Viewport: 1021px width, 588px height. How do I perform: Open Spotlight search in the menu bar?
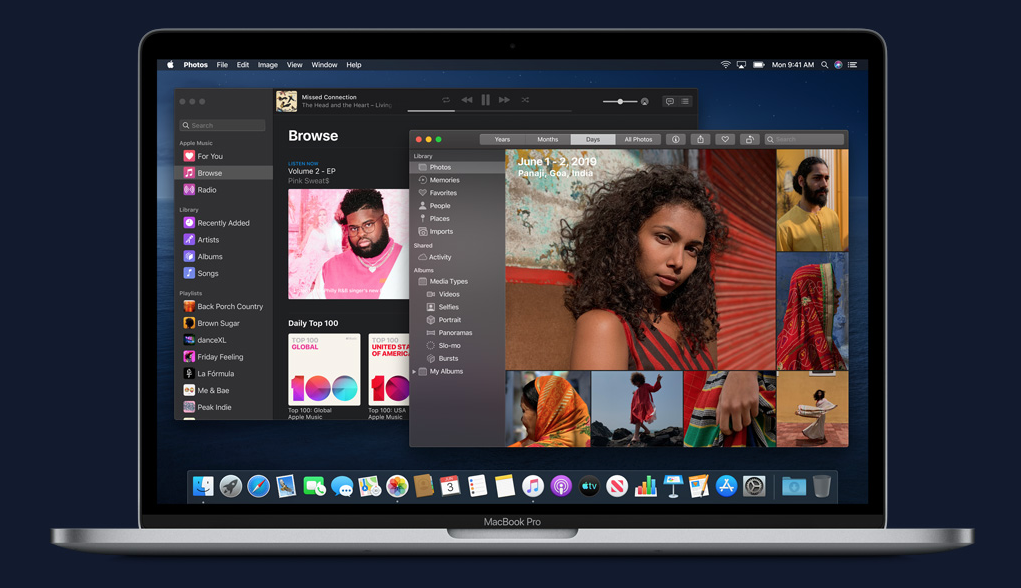coord(824,65)
